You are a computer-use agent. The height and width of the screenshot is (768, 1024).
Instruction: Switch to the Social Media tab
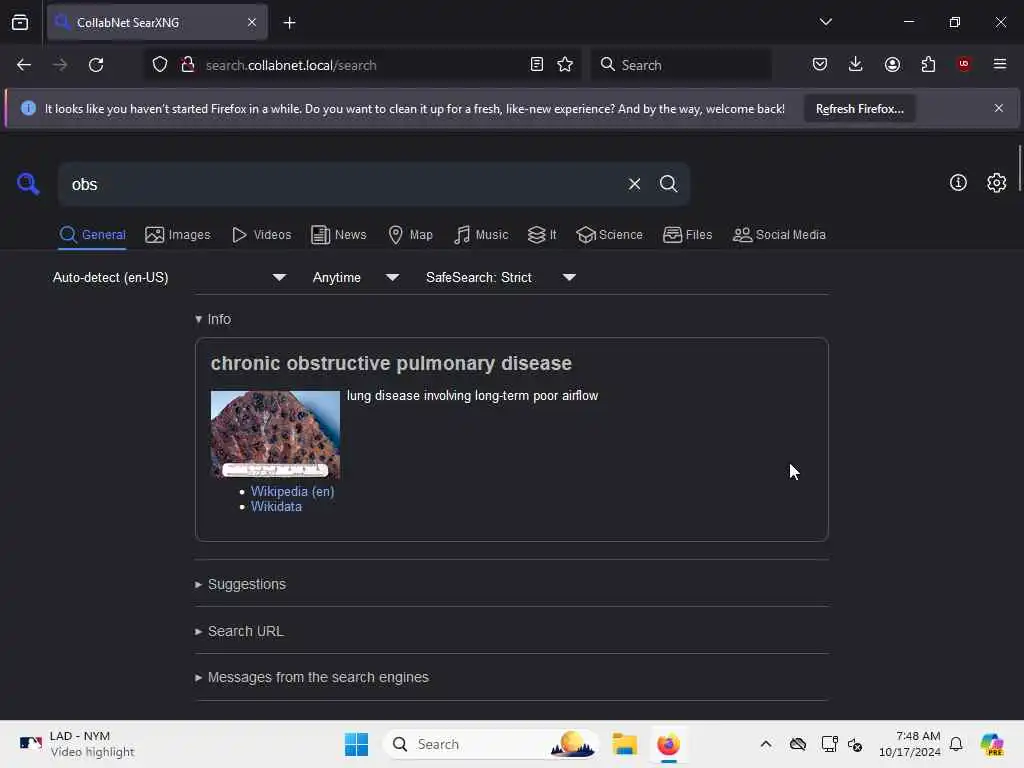779,235
